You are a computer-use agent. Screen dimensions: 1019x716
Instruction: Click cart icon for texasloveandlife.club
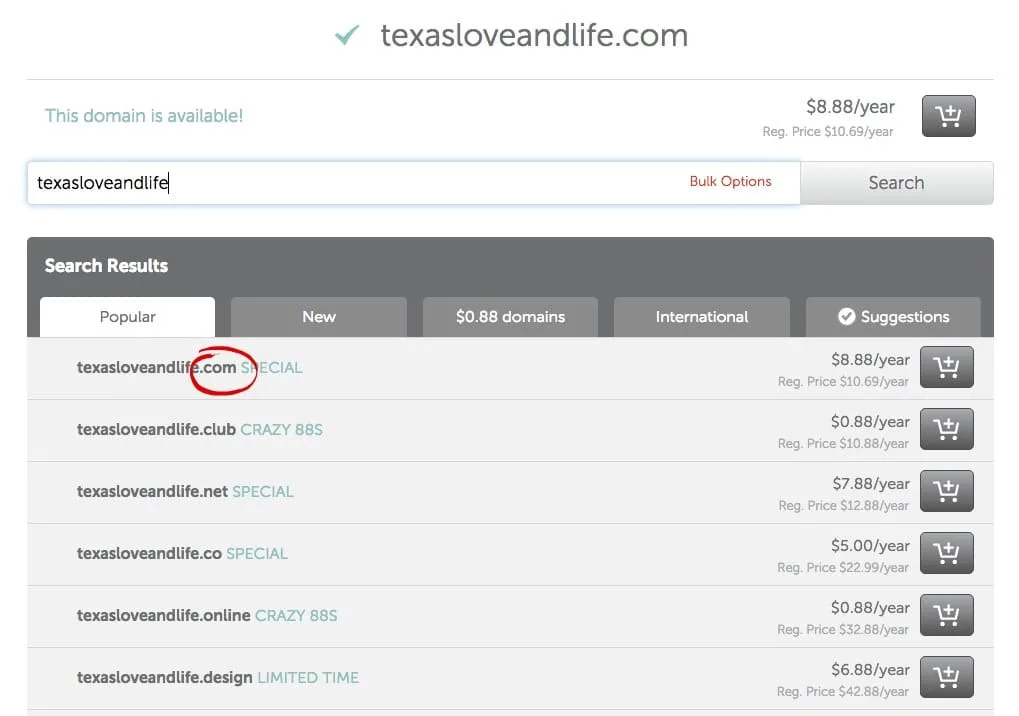coord(946,429)
